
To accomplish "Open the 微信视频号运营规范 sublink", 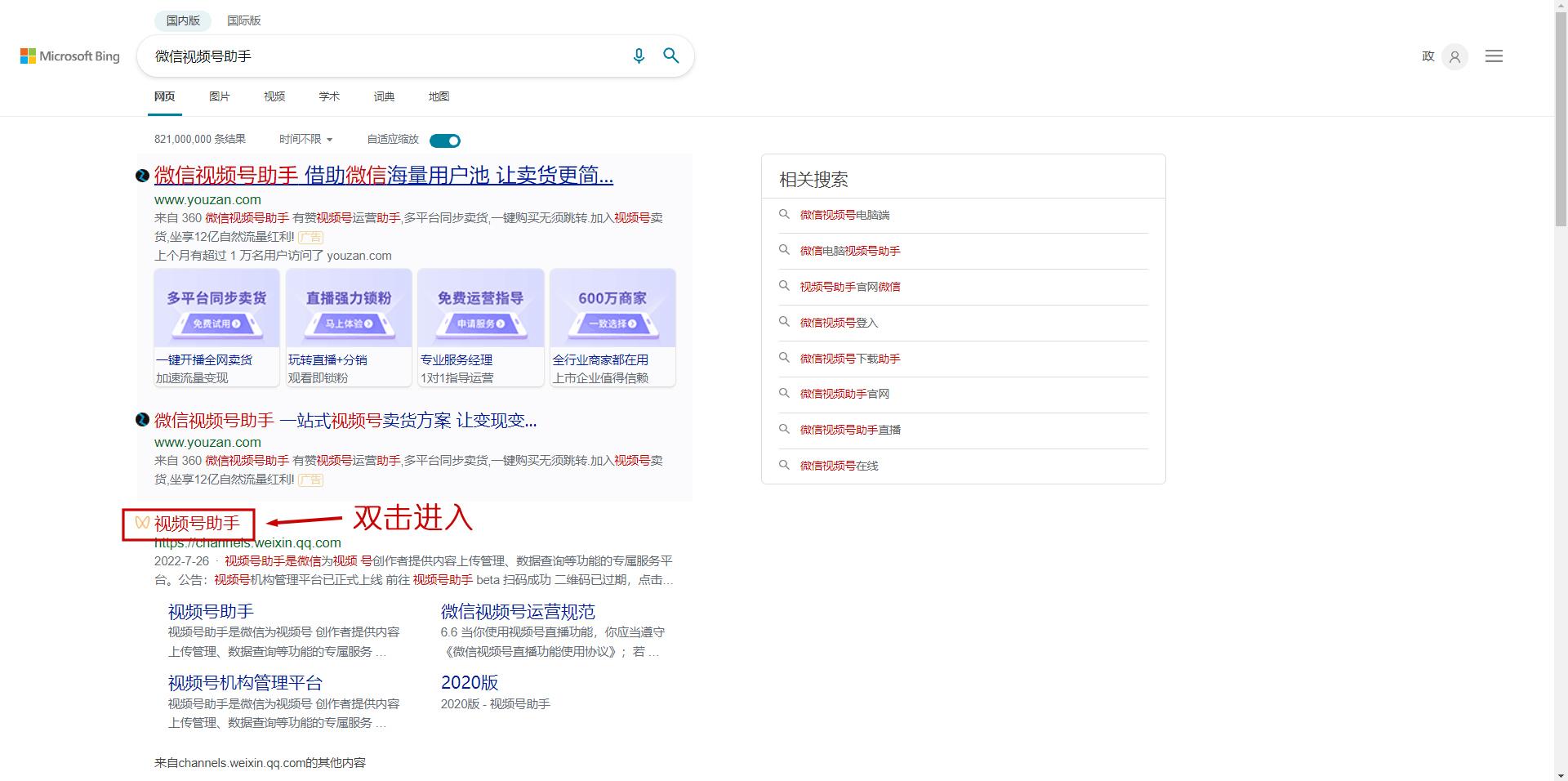I will [x=518, y=612].
